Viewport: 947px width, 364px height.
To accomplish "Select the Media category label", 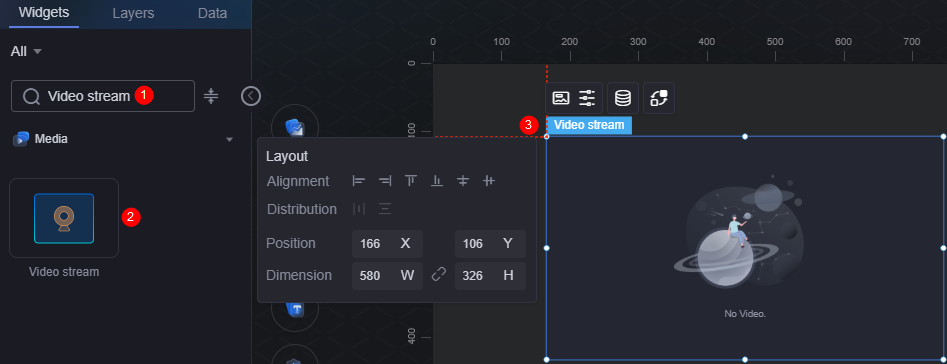I will pyautogui.click(x=51, y=139).
